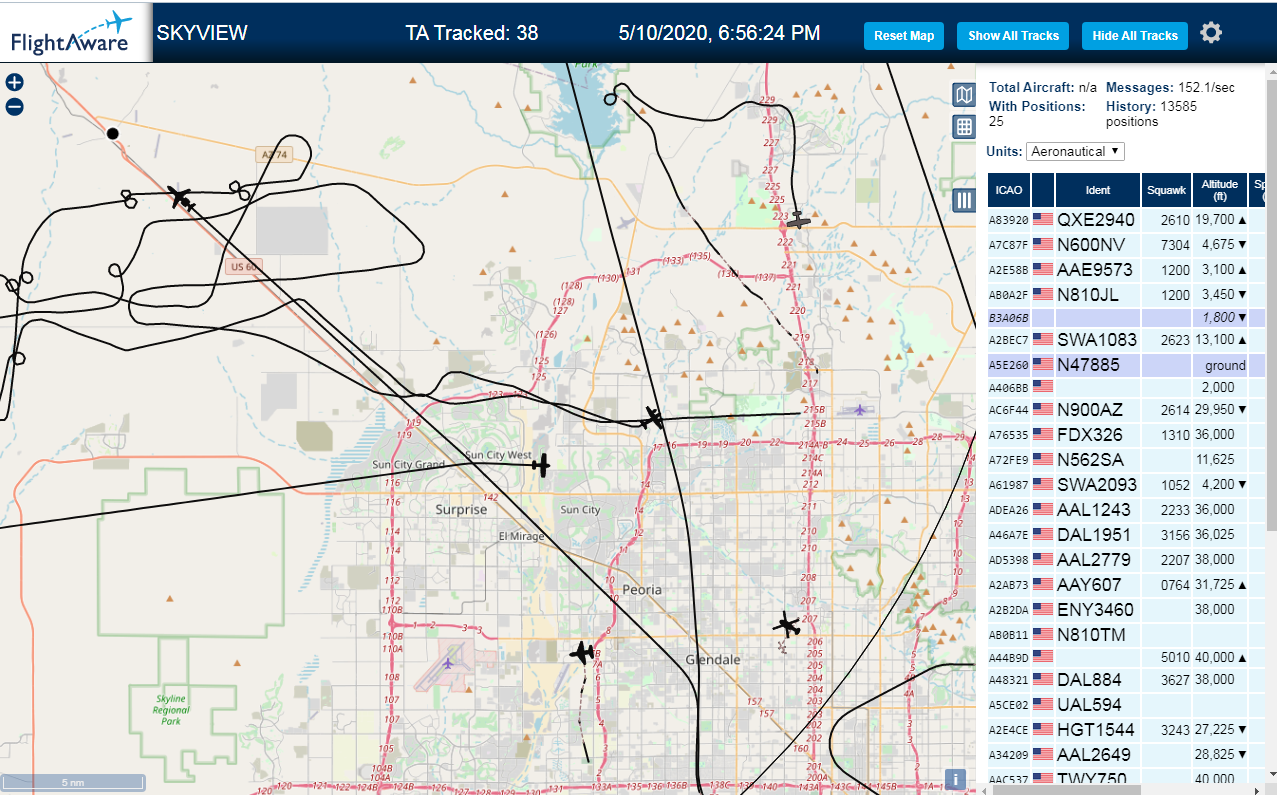The image size is (1277, 795).
Task: Select aircraft icon near marker 17
Action: click(653, 417)
